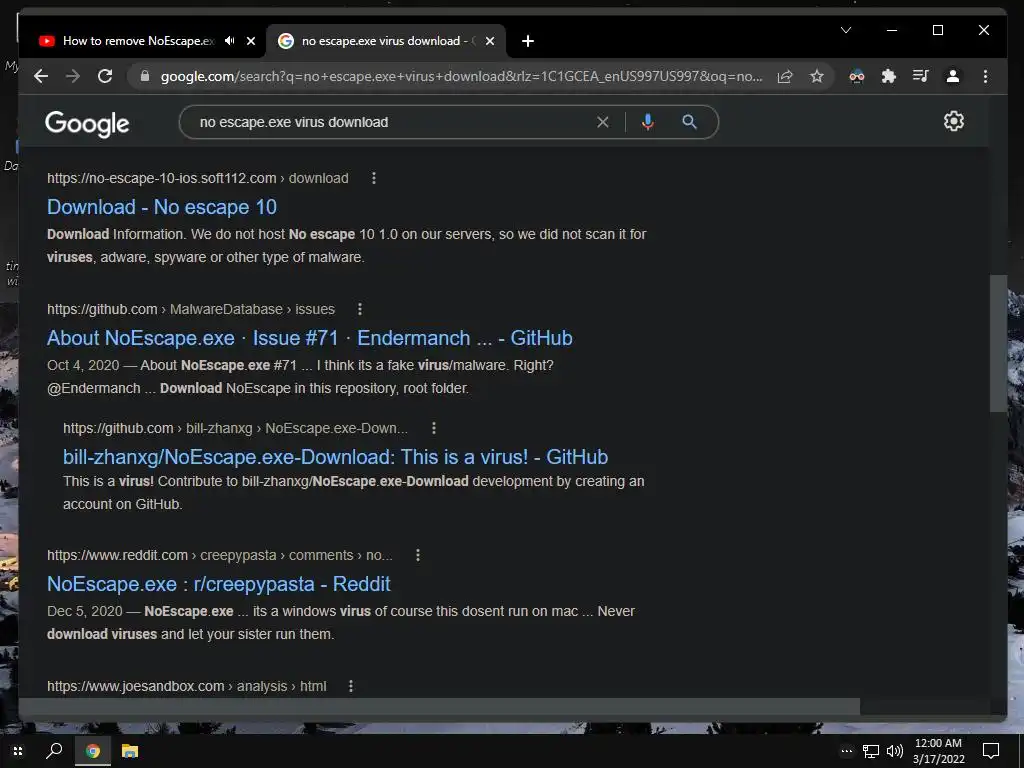Open more options for reddit.com result

pyautogui.click(x=418, y=555)
